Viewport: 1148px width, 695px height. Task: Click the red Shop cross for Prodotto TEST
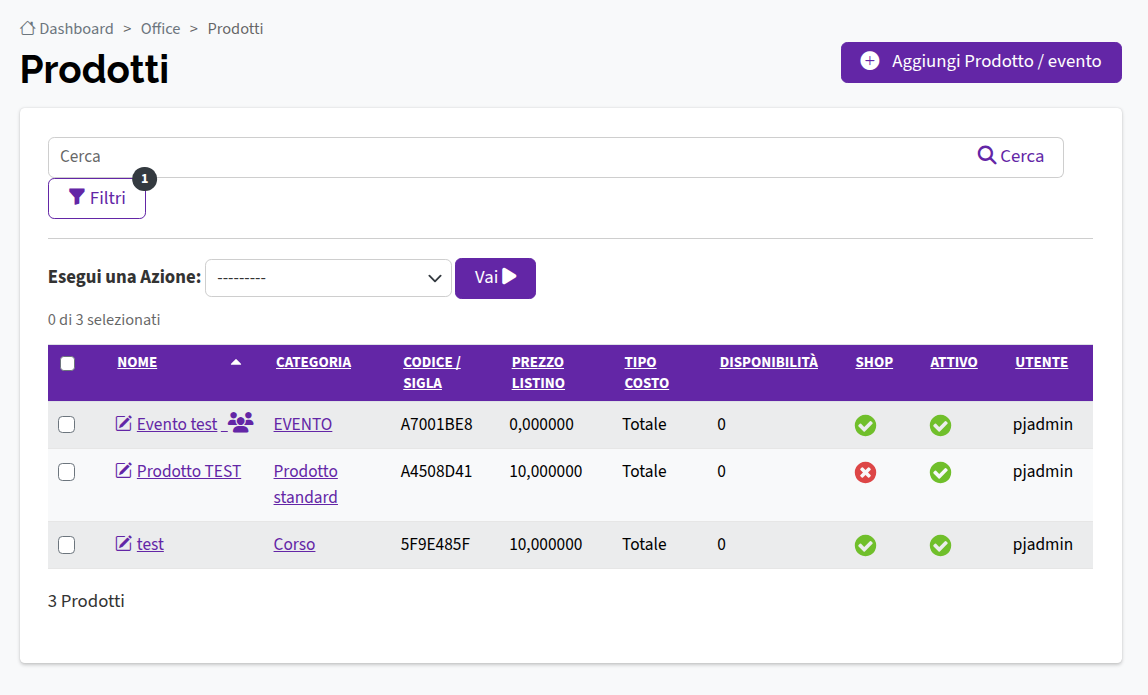click(x=865, y=472)
